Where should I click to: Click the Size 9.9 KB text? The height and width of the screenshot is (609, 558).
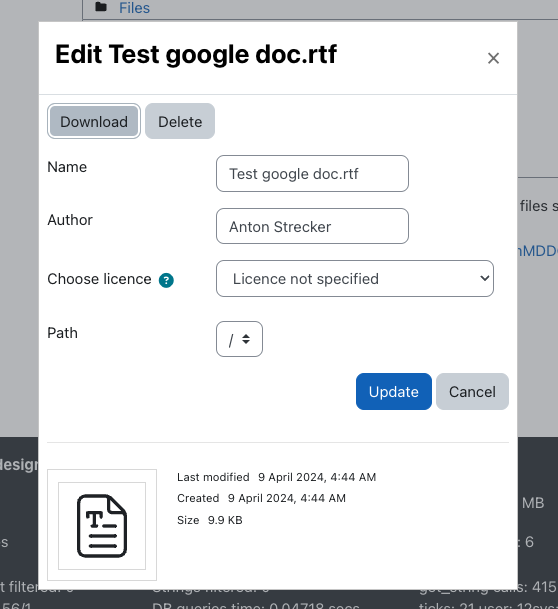point(210,520)
